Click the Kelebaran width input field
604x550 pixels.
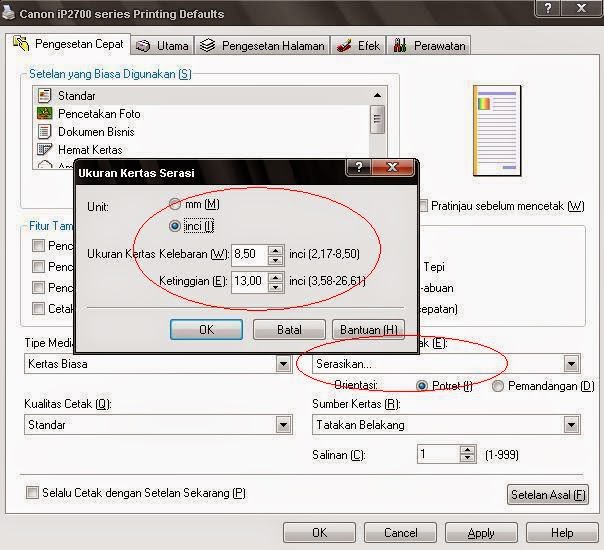(x=249, y=255)
